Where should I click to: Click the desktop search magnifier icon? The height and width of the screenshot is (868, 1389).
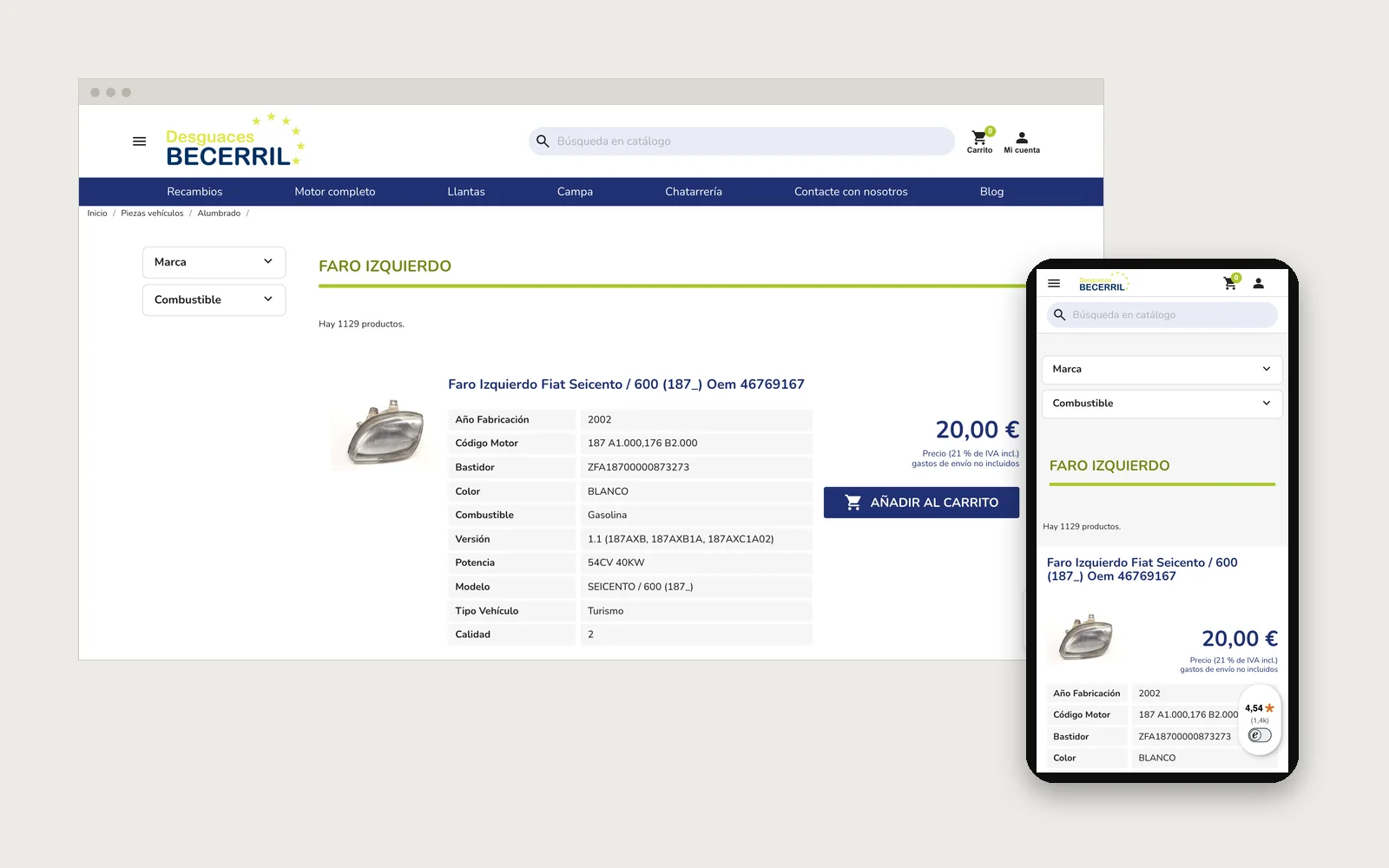(543, 141)
